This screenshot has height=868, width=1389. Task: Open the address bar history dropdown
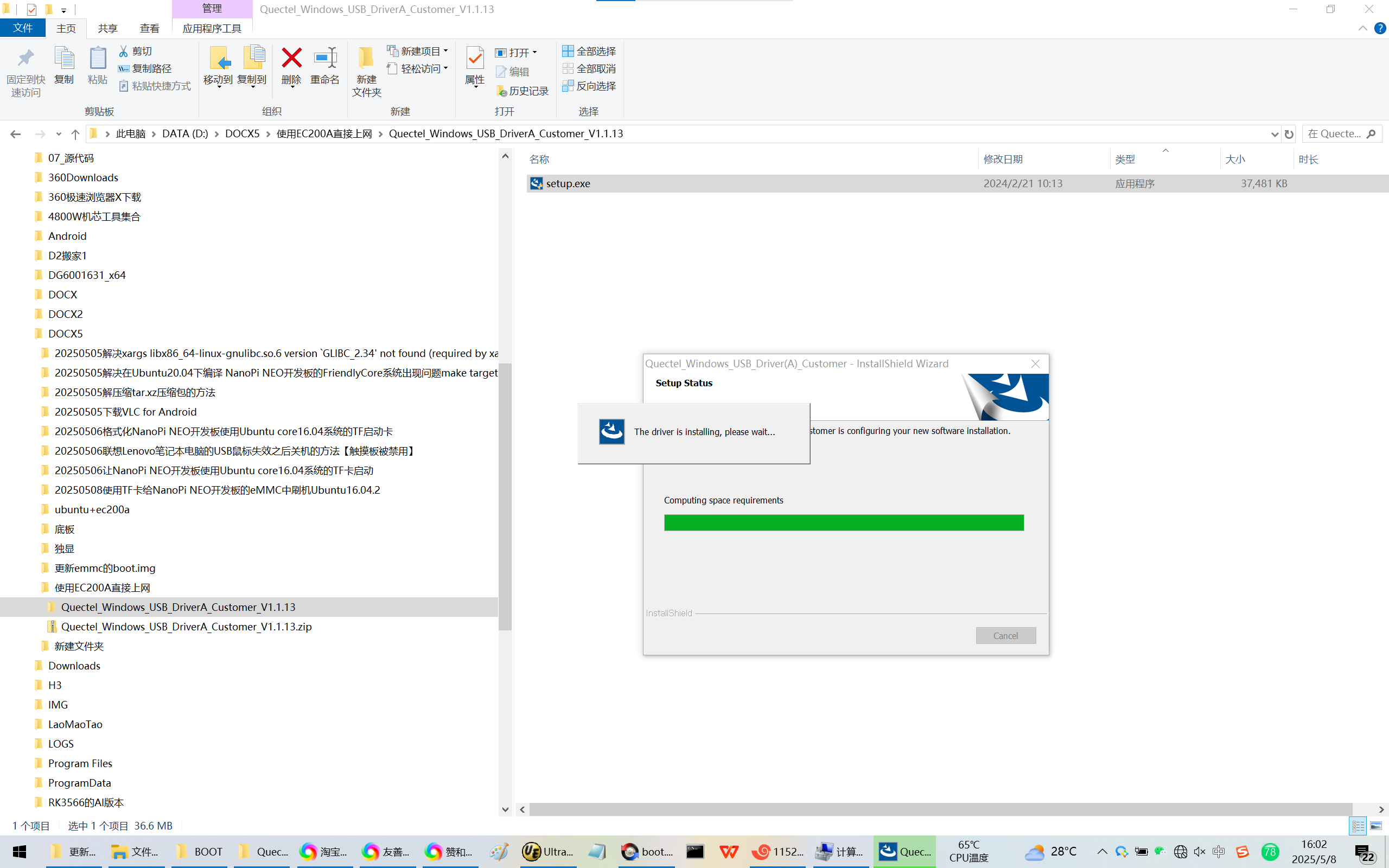point(1275,134)
